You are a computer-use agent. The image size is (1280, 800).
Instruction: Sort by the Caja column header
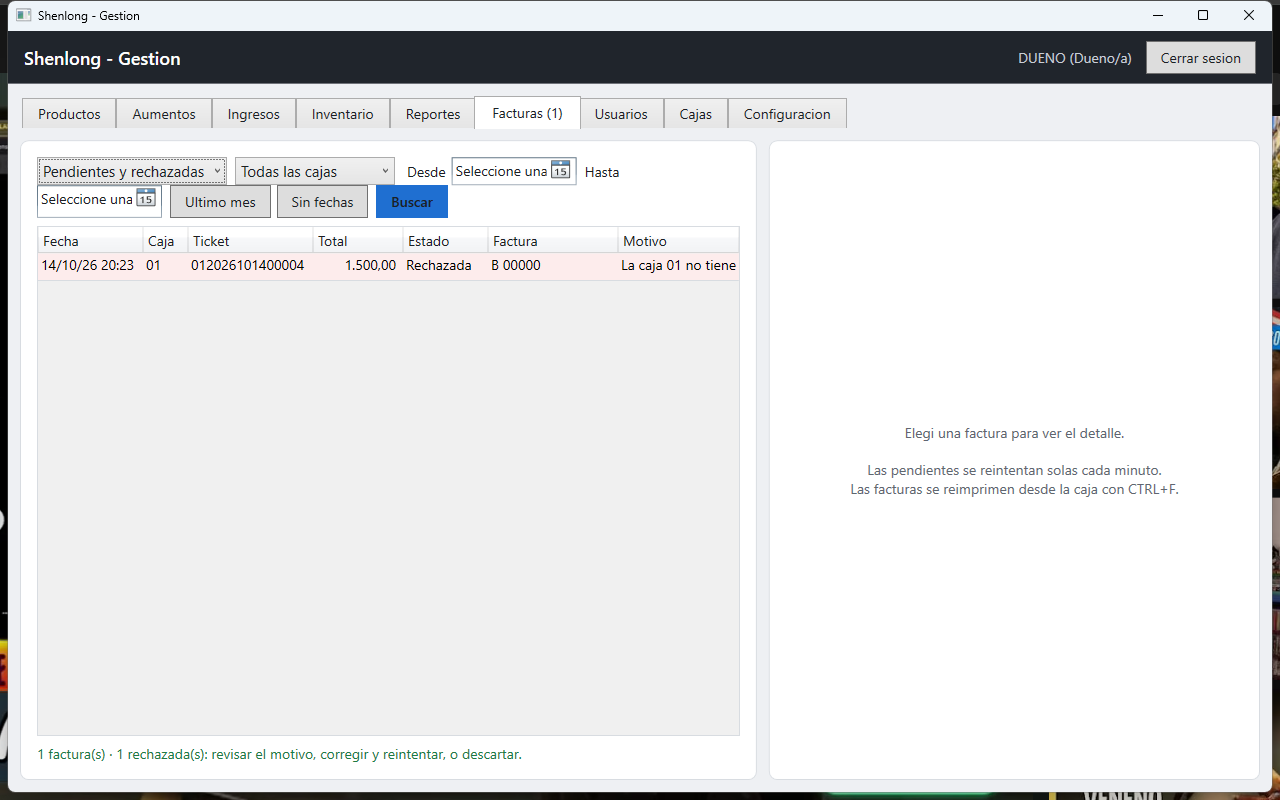(x=165, y=241)
